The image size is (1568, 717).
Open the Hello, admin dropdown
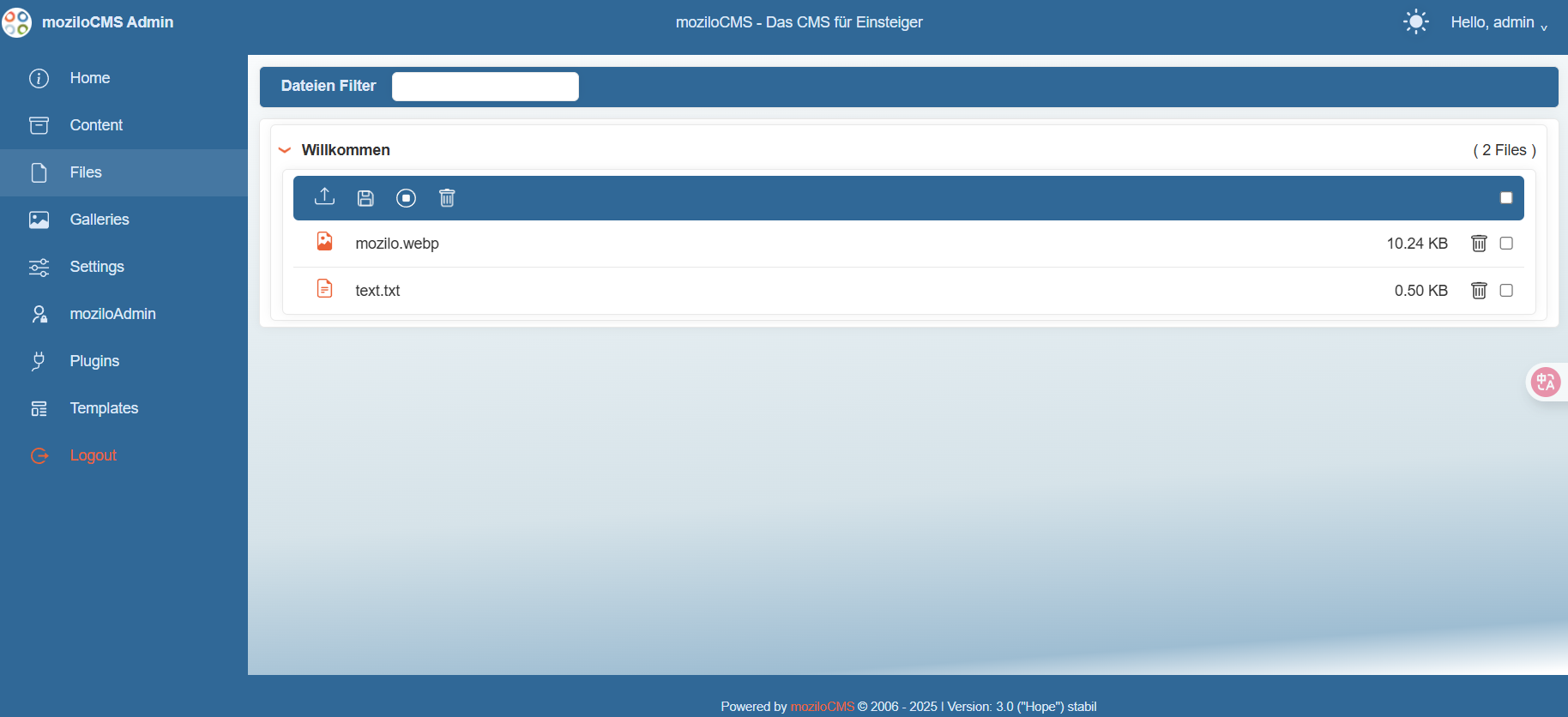pos(1498,22)
